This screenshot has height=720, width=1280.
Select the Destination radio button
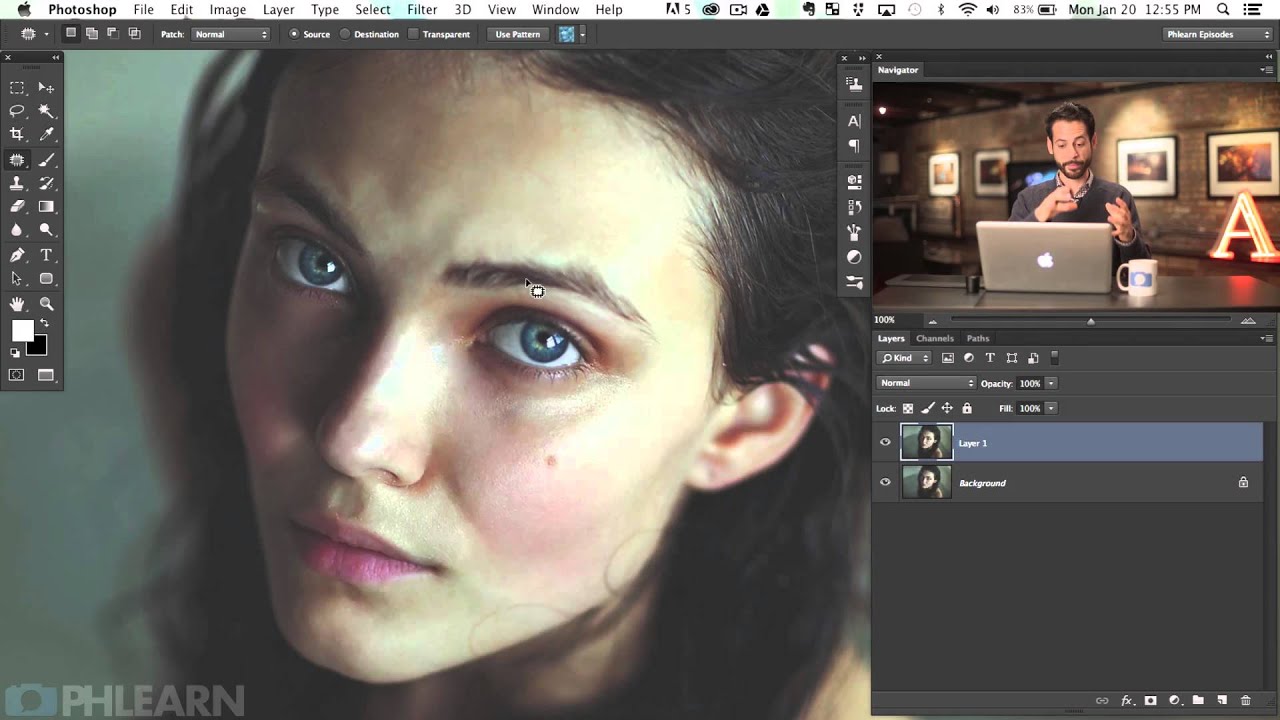345,34
